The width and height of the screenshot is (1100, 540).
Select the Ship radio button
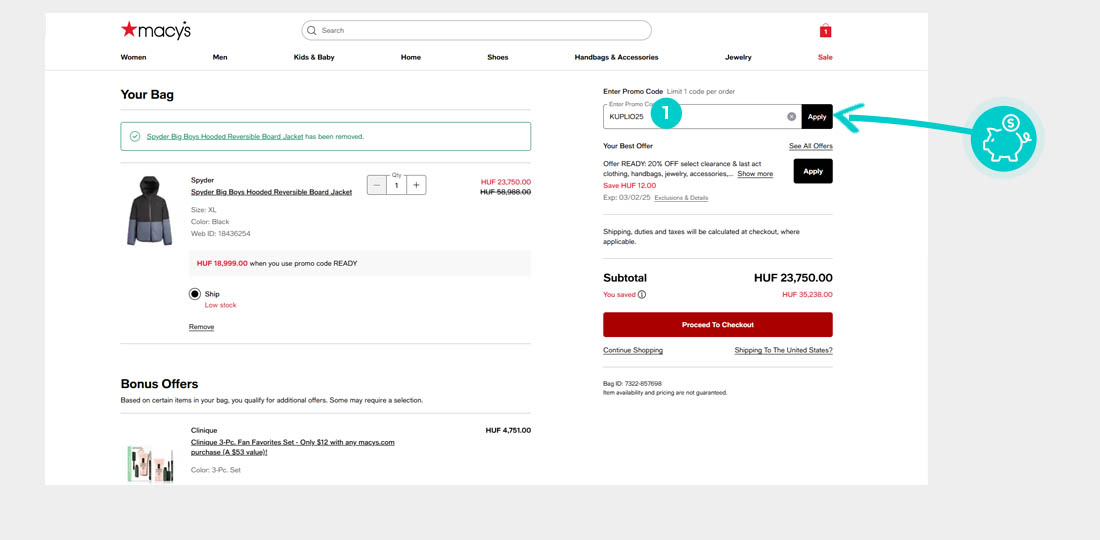[195, 294]
